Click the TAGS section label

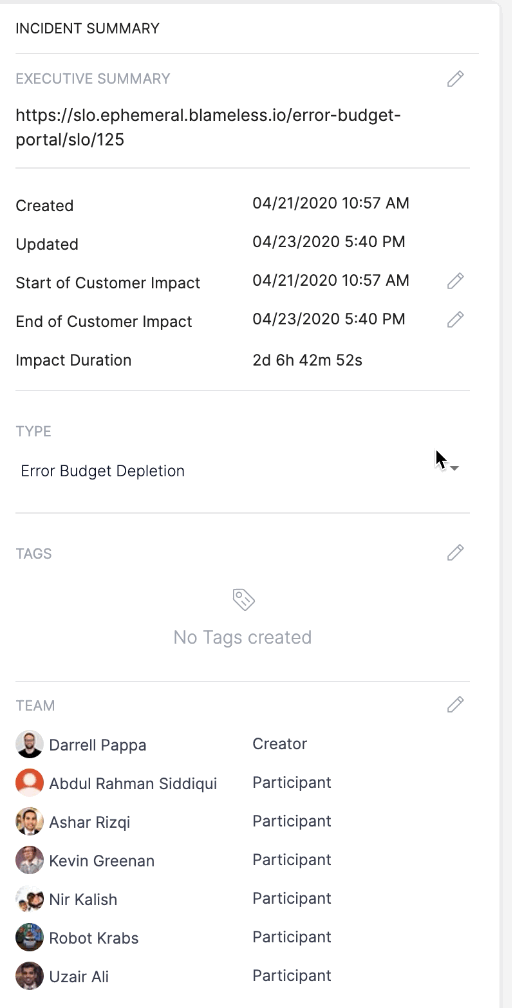click(33, 554)
